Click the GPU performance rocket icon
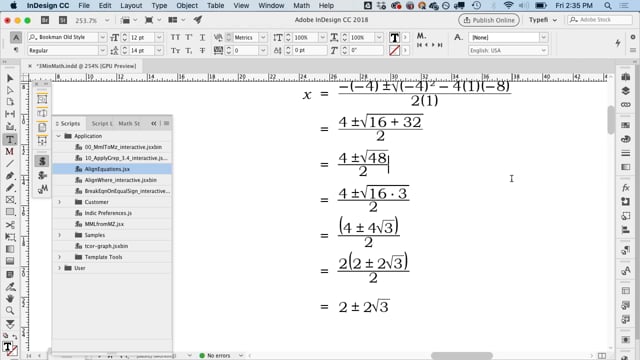 click(198, 20)
